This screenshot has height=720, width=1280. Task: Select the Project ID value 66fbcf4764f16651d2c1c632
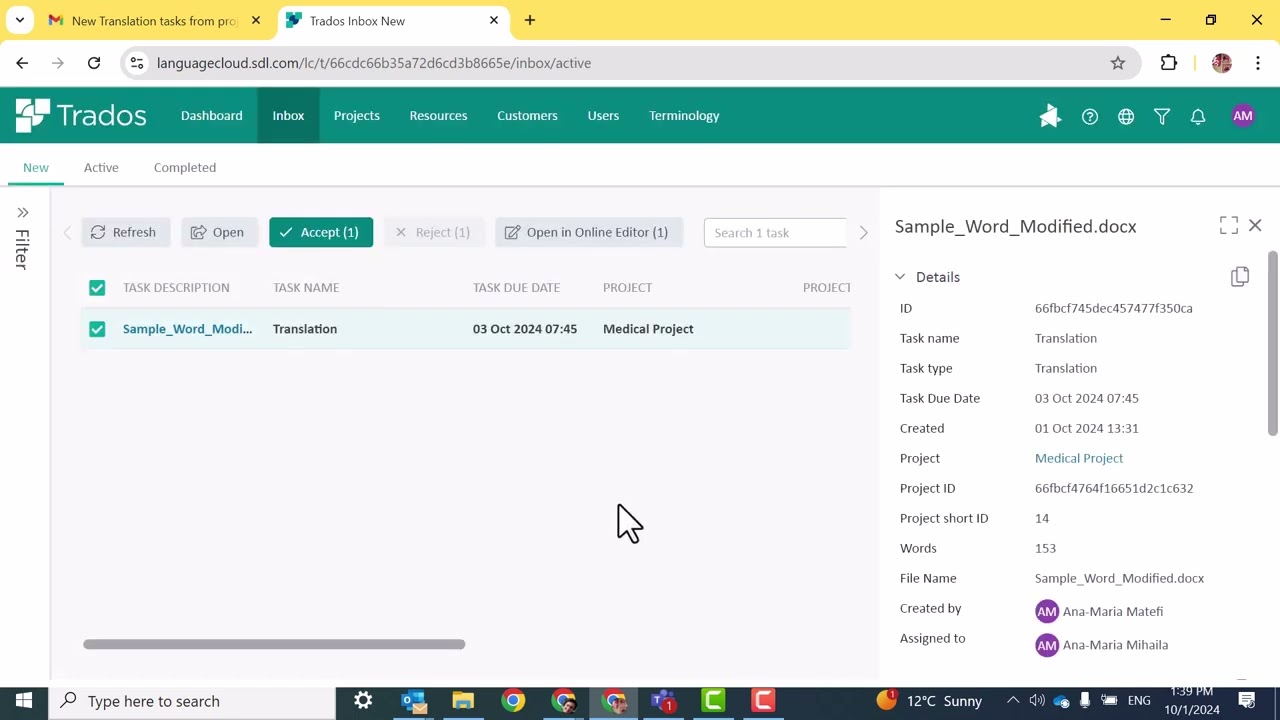(1114, 488)
